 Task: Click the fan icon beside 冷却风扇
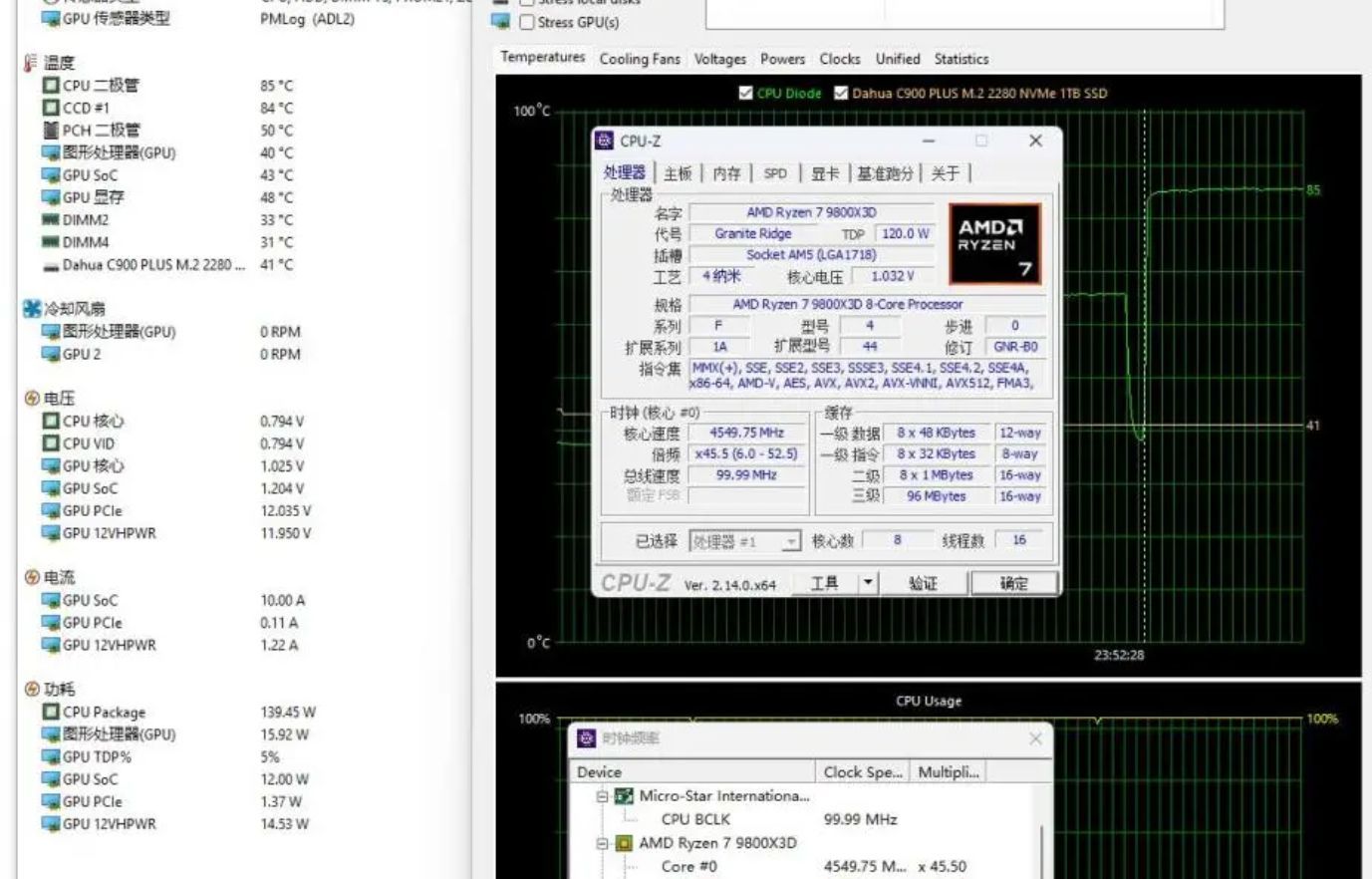[x=32, y=309]
